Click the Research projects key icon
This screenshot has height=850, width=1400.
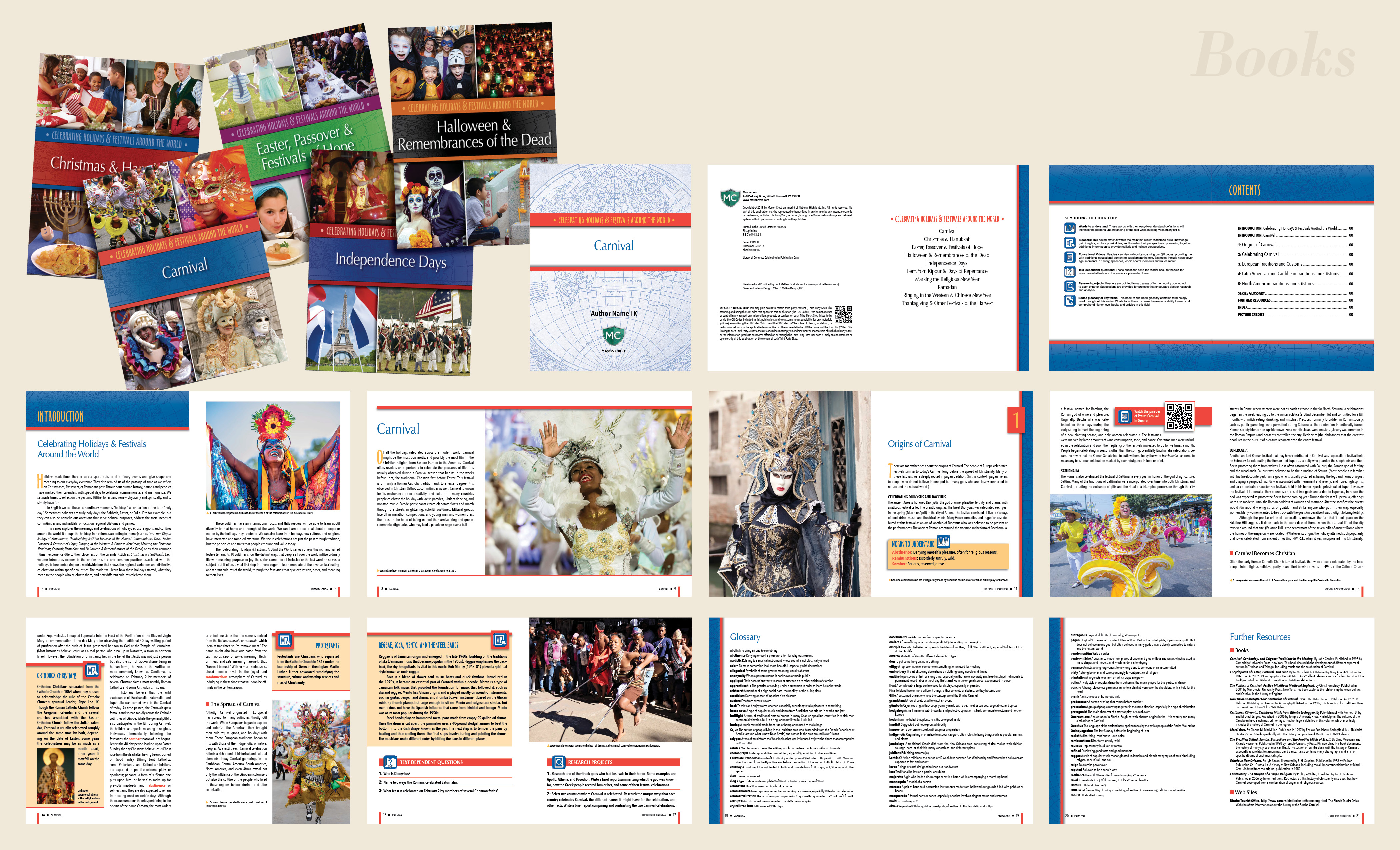[x=1069, y=286]
